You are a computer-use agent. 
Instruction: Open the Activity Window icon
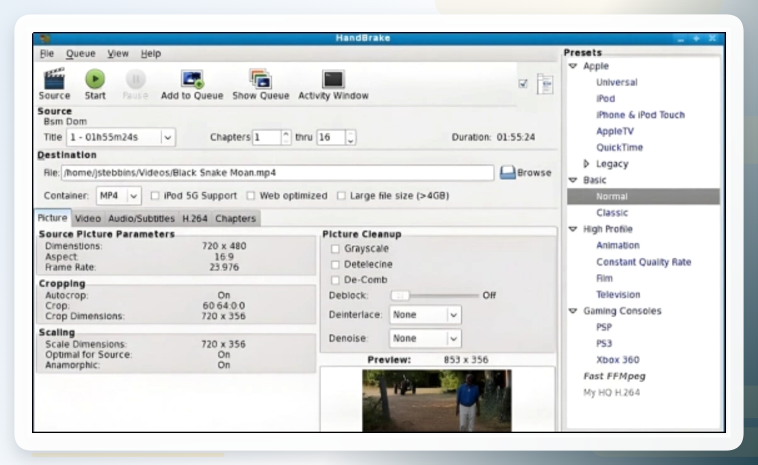pyautogui.click(x=333, y=79)
